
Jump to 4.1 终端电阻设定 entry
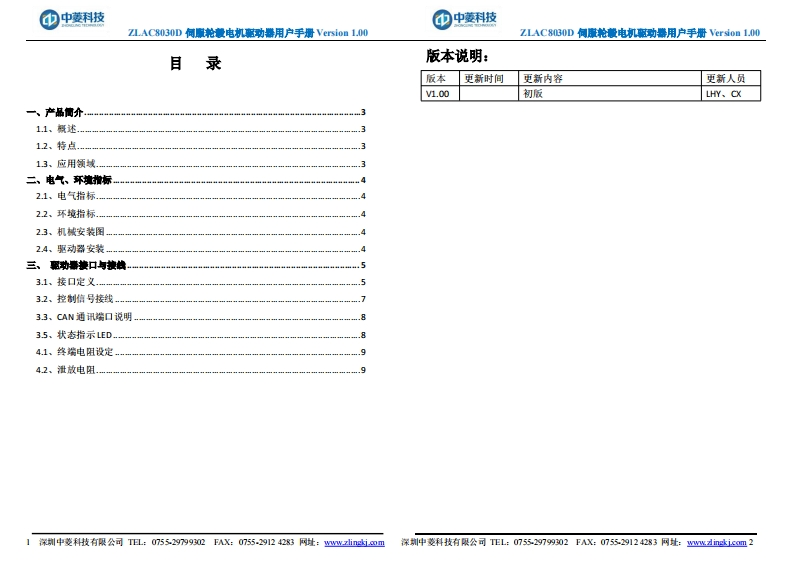75,351
